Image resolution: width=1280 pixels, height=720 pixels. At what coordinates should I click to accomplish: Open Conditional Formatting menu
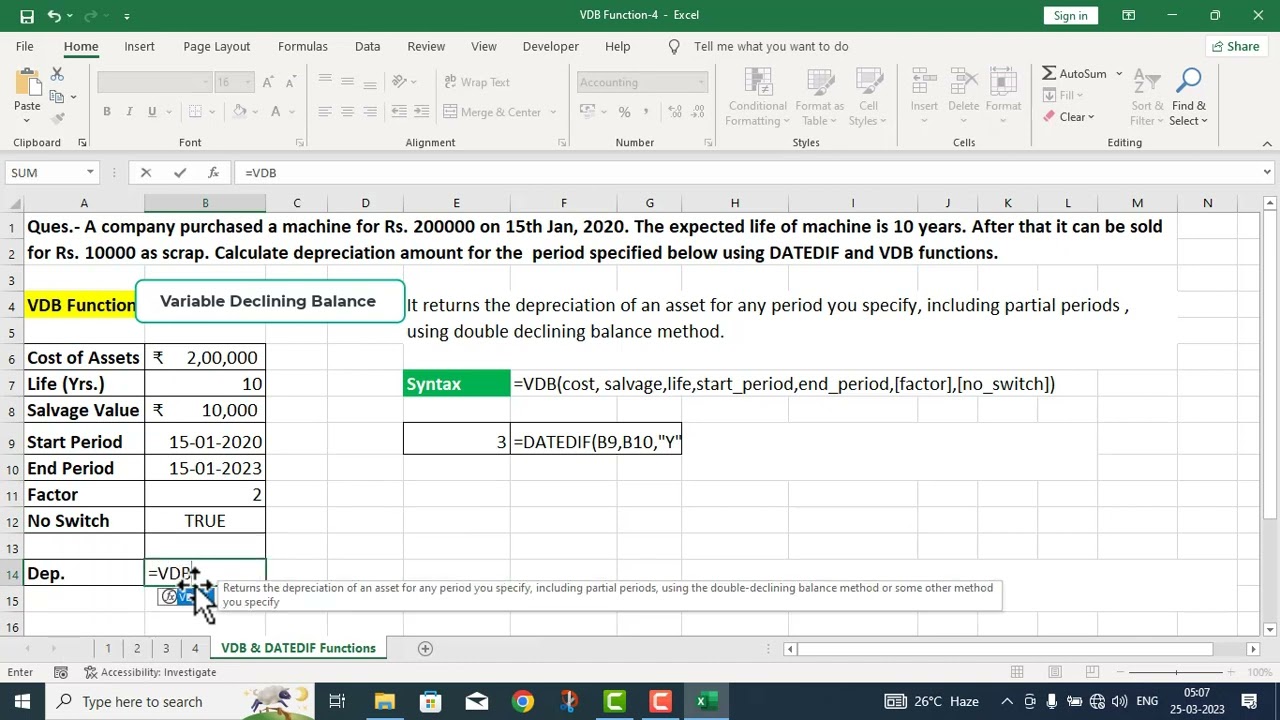[x=757, y=97]
